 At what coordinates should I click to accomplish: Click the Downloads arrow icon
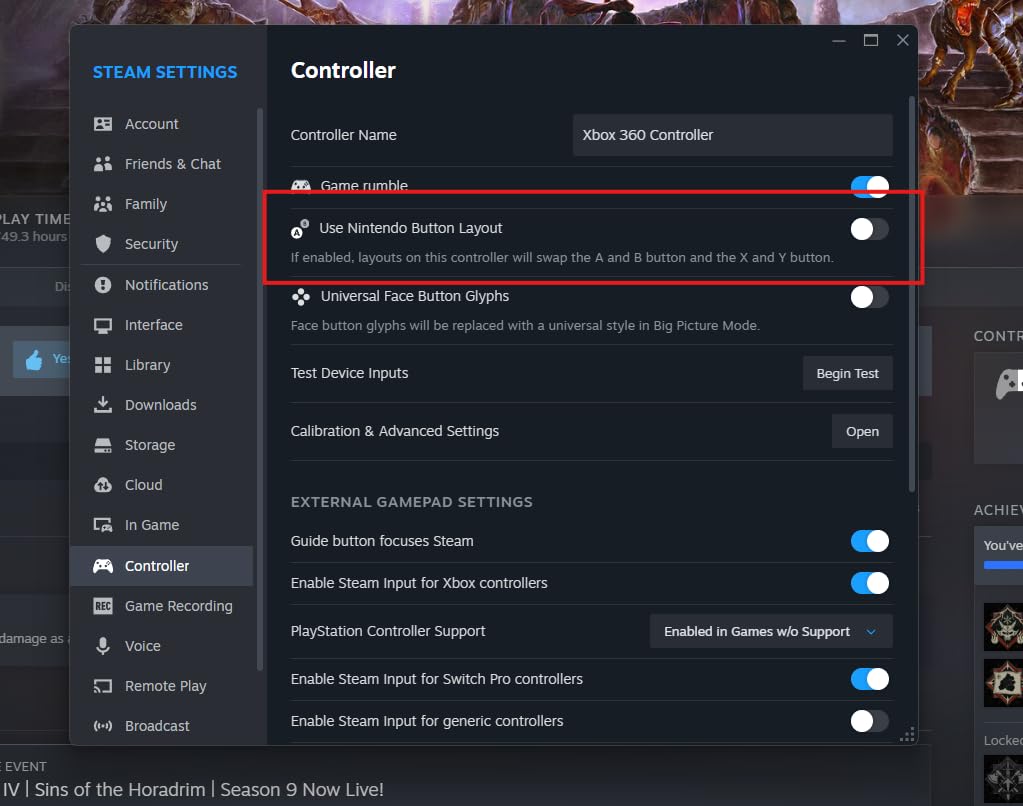click(103, 405)
